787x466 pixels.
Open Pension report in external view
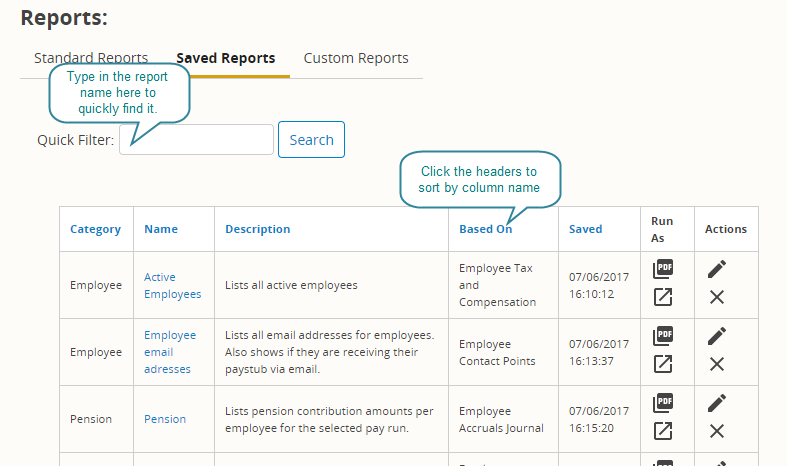pos(663,431)
